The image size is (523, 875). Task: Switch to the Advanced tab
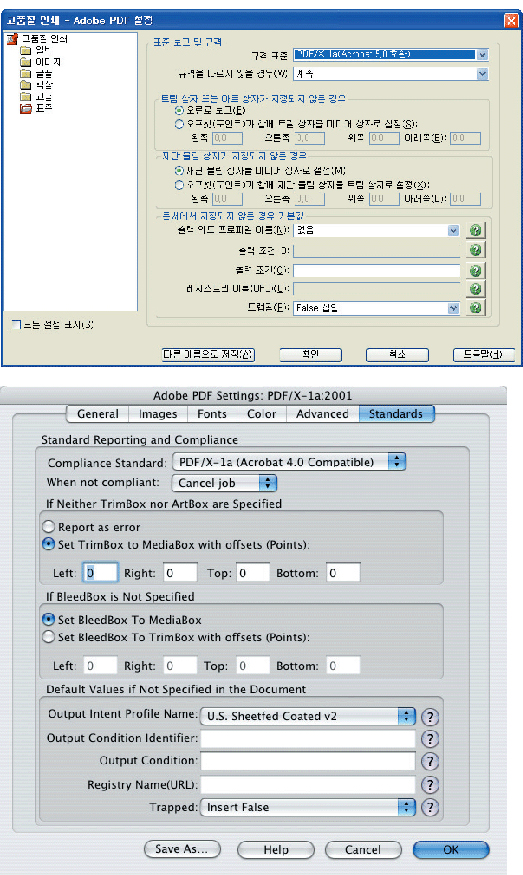pos(322,414)
